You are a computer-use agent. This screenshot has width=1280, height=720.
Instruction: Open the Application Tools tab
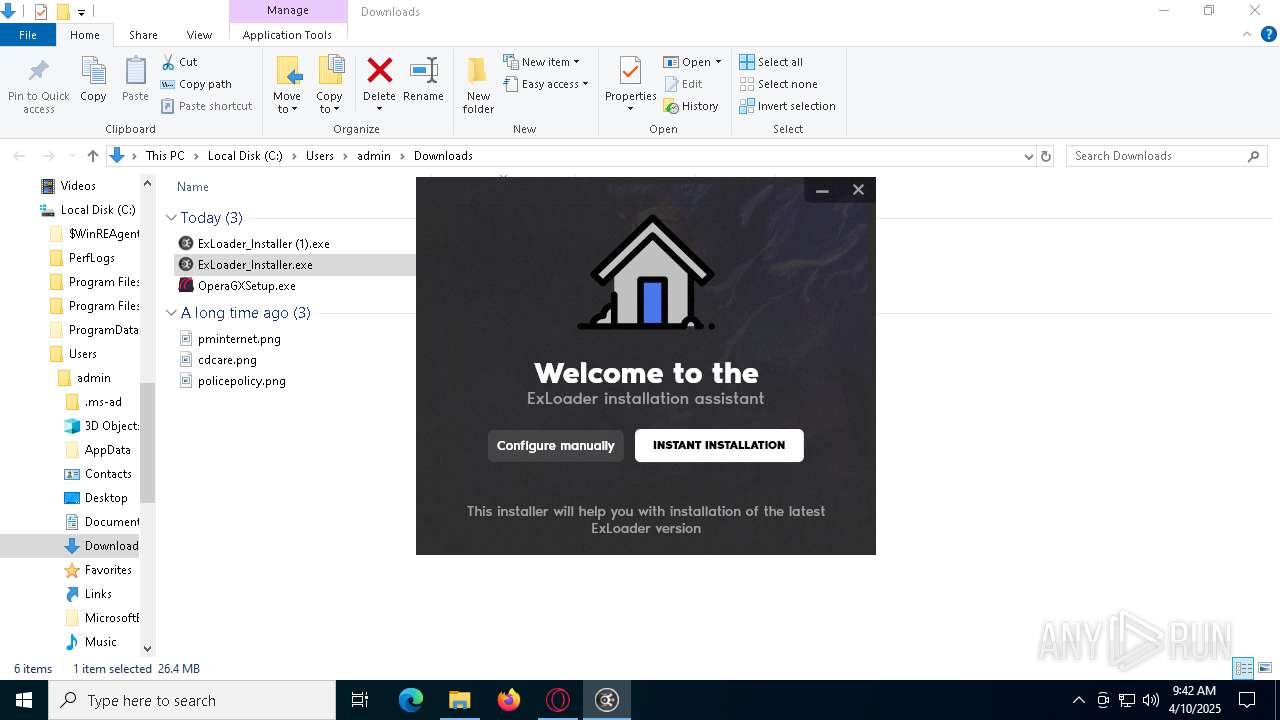(287, 35)
